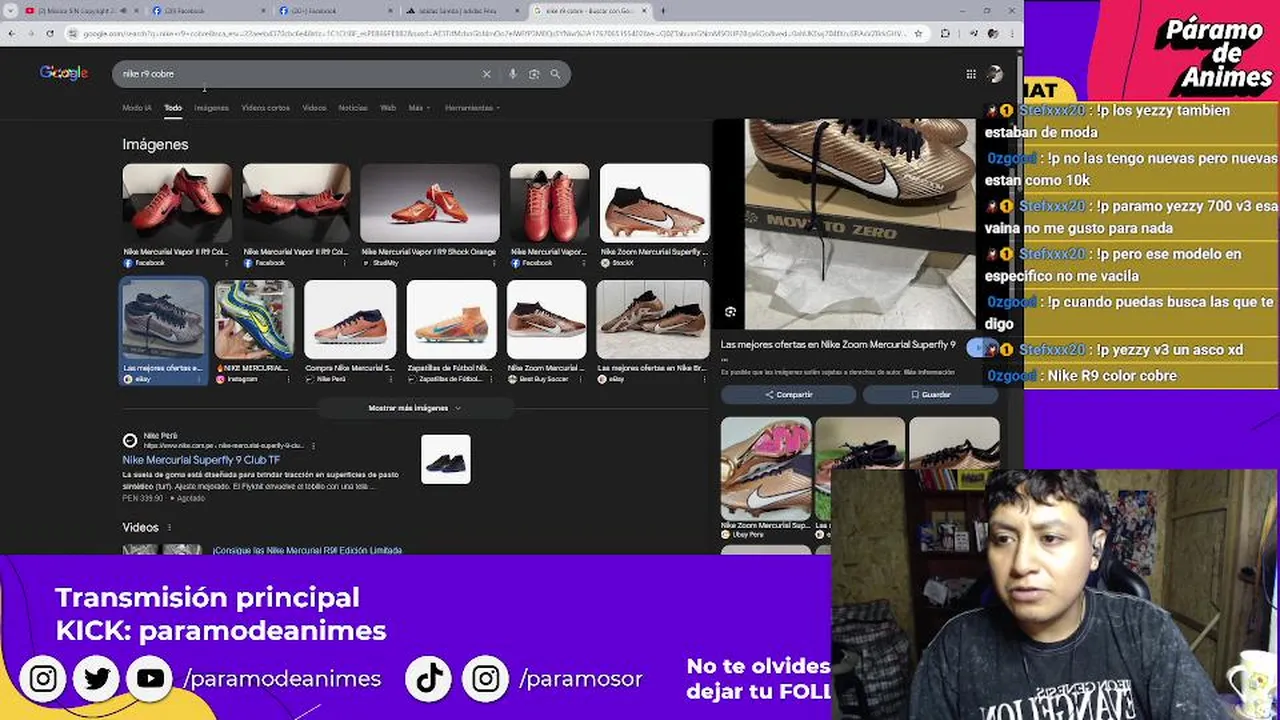Open the Google account avatar
This screenshot has height=720, width=1280.
(995, 74)
